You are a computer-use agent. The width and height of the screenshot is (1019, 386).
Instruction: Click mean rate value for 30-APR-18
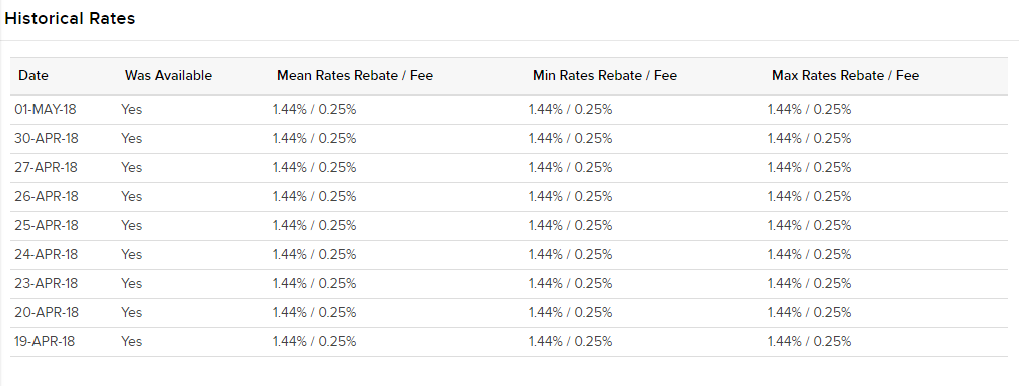315,138
